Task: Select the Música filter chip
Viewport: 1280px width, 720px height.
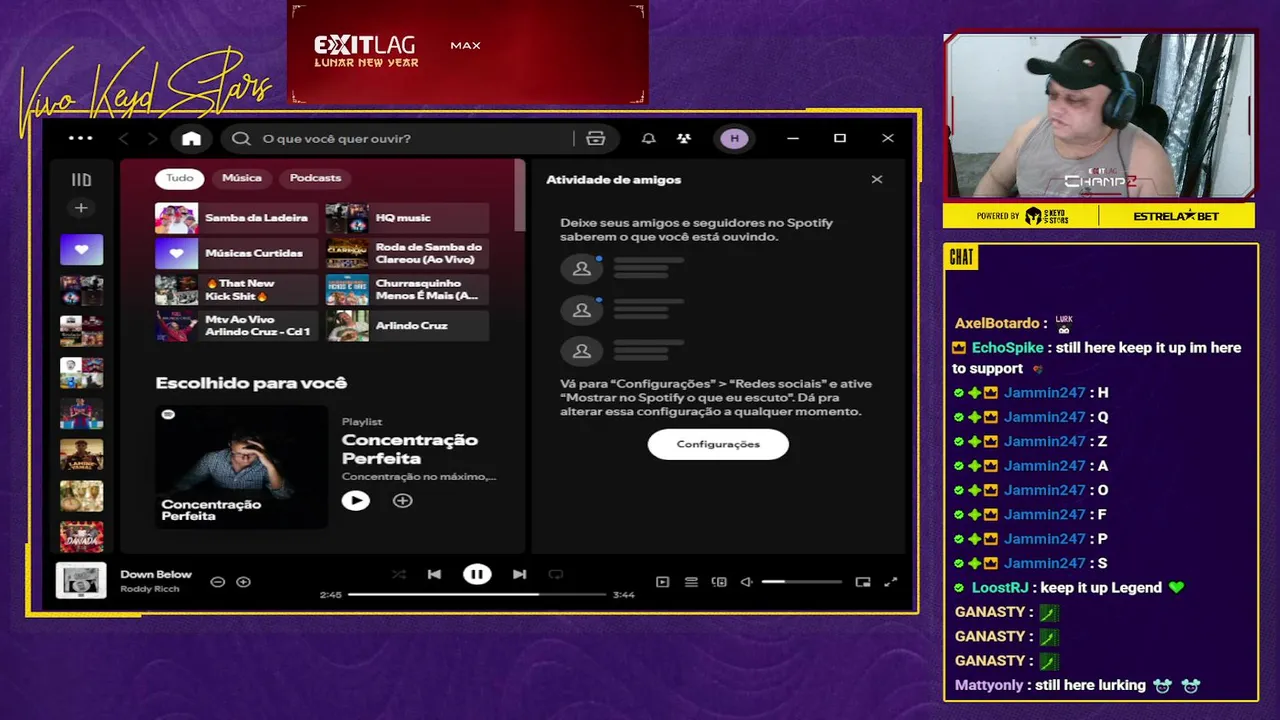Action: pyautogui.click(x=242, y=178)
